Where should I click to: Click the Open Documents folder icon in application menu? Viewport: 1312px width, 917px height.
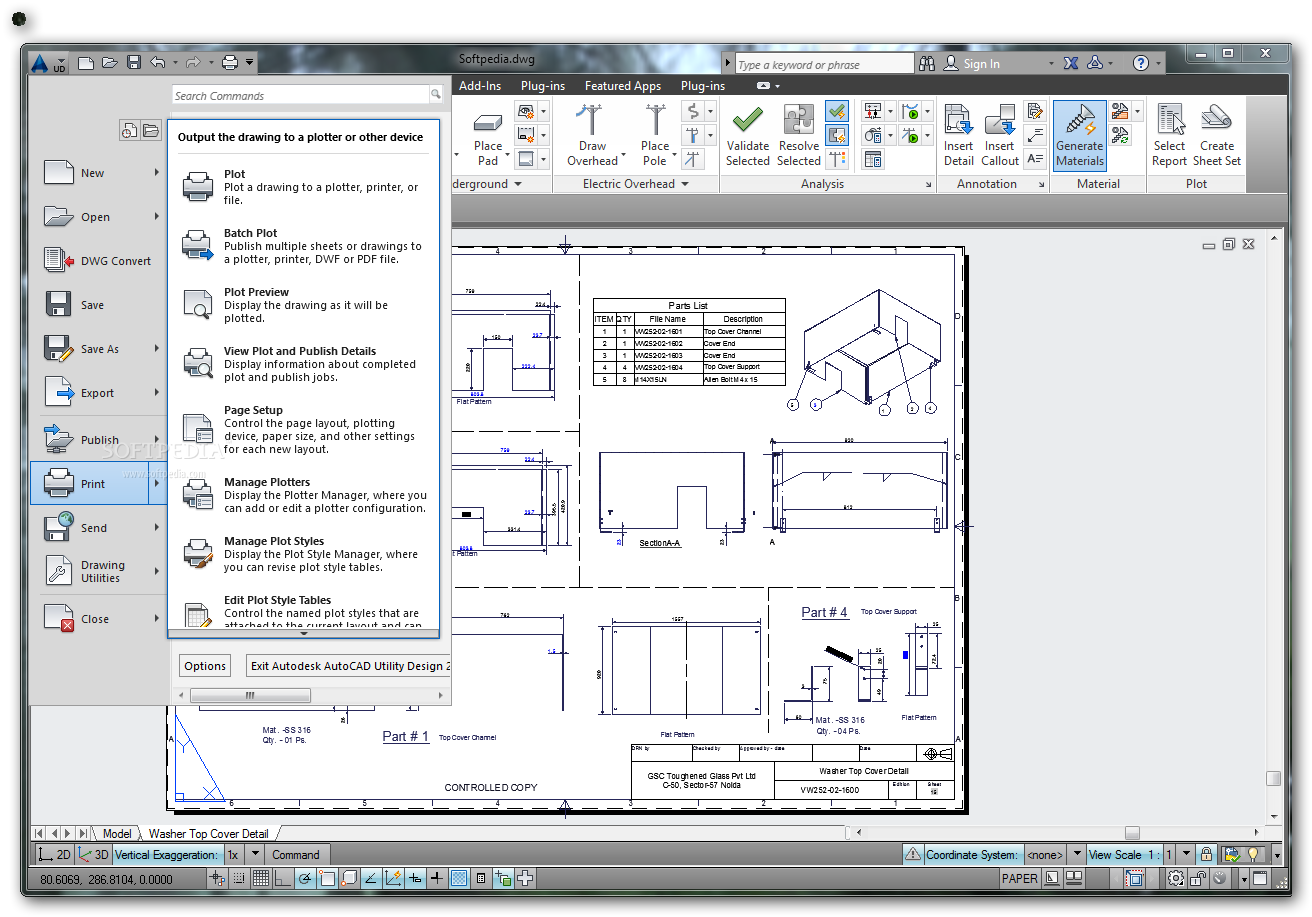(151, 130)
